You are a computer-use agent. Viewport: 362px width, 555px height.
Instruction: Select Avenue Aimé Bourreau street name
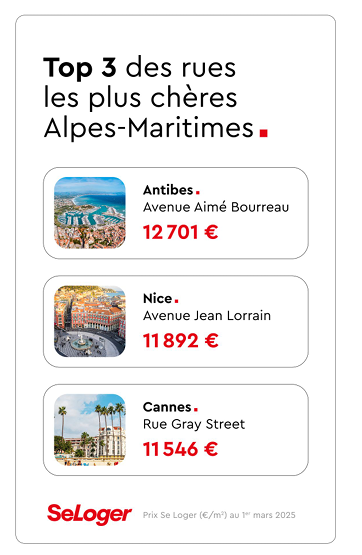tap(216, 207)
